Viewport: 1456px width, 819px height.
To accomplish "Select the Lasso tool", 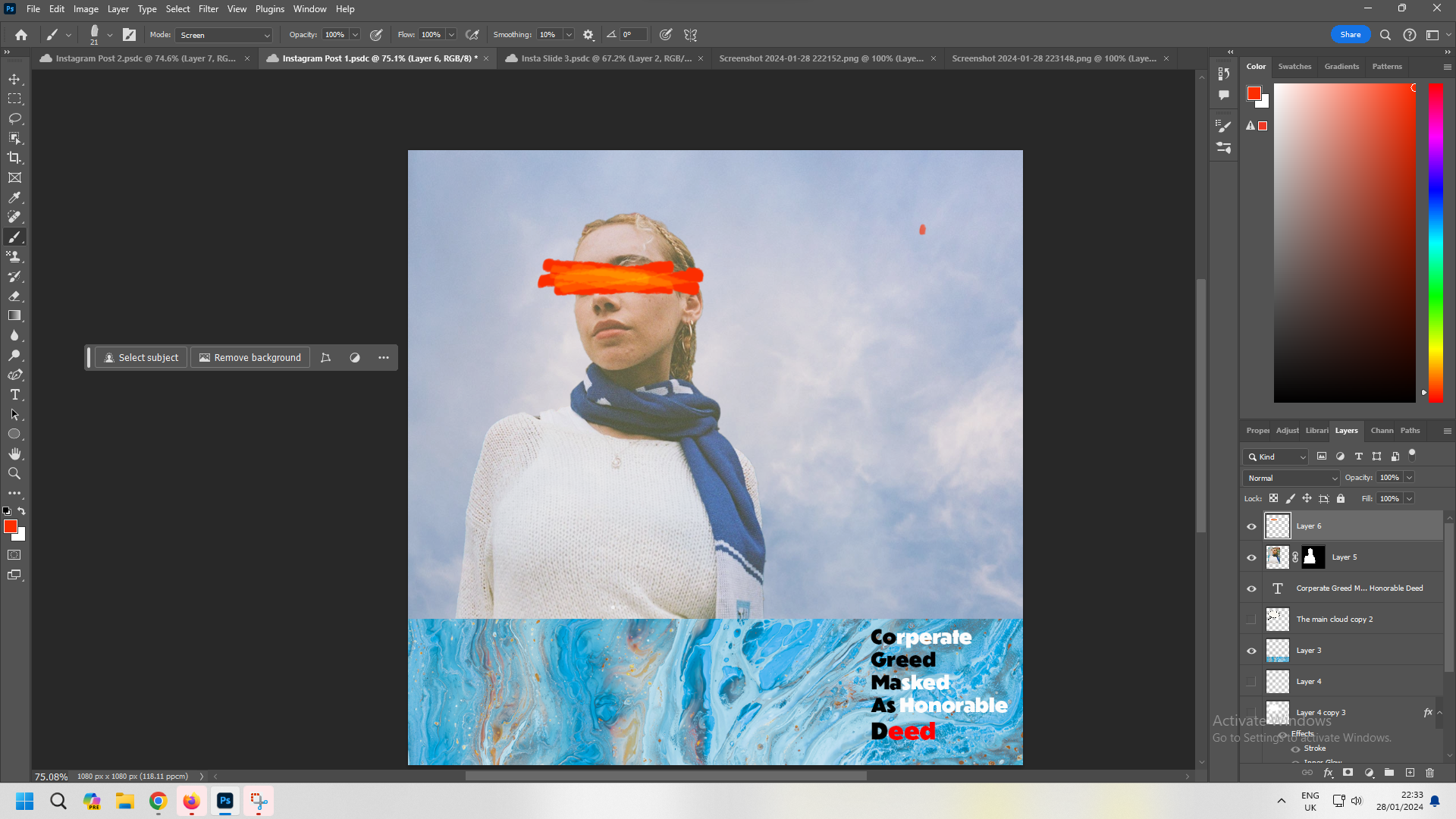I will [14, 118].
